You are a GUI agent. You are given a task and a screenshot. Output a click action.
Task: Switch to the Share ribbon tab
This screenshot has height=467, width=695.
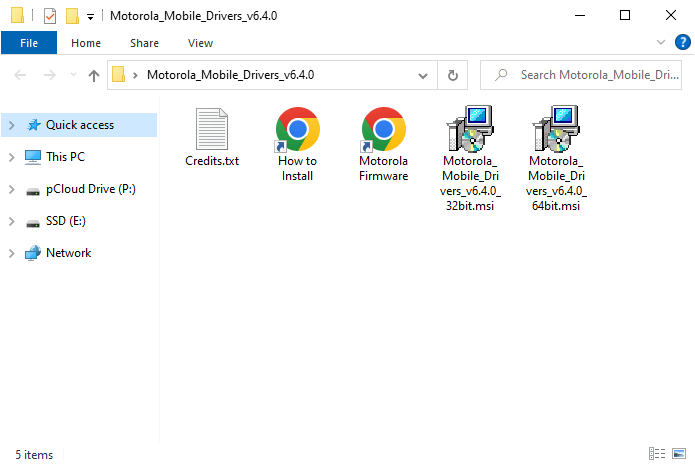[x=144, y=43]
